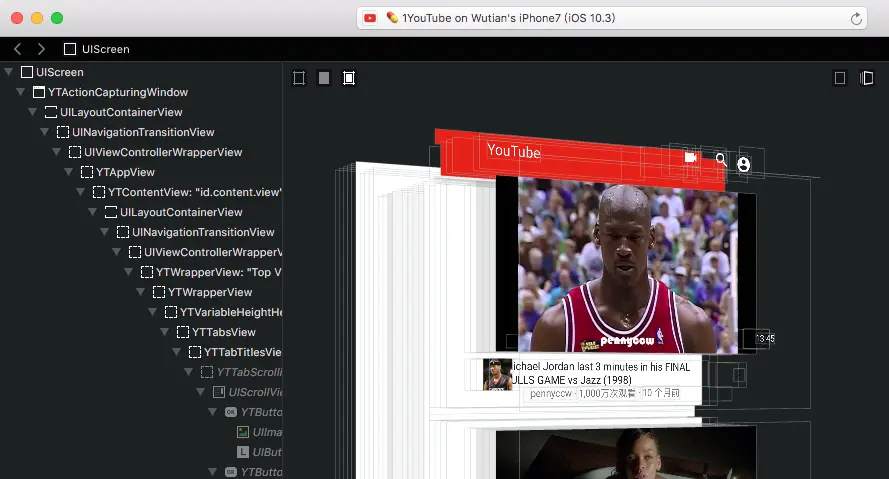This screenshot has height=479, width=889.
Task: Click the scroll view icon beside UIScrollVie
Action: pos(219,392)
